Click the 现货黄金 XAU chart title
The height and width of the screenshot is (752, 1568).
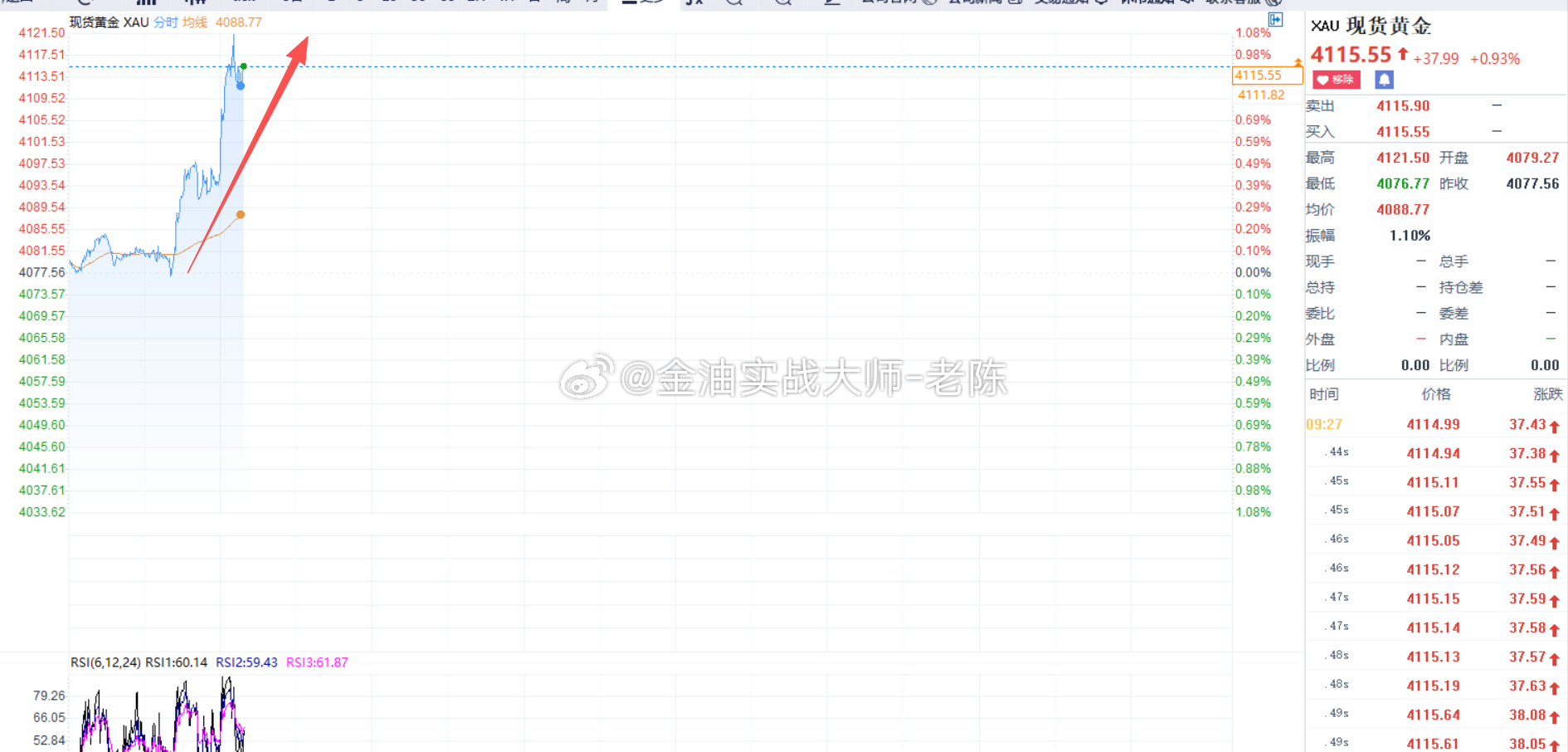click(x=109, y=22)
